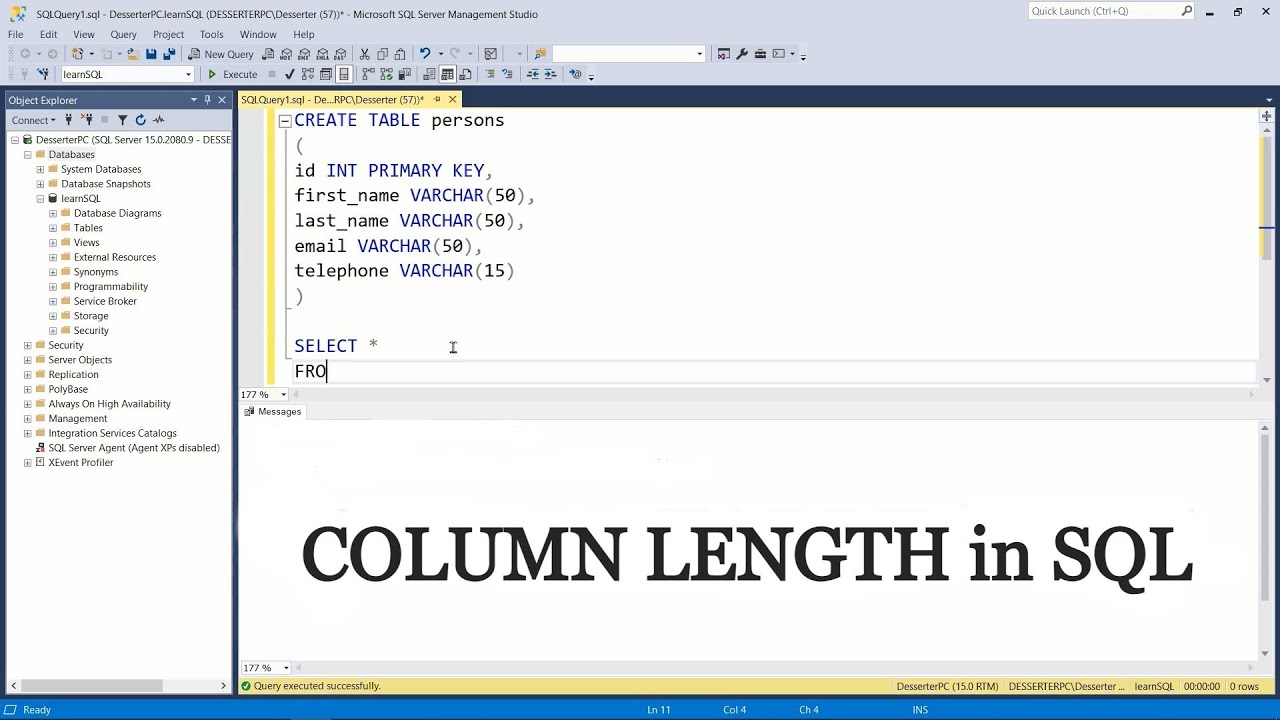Click the Open File folder icon
Image resolution: width=1280 pixels, height=720 pixels.
pyautogui.click(x=131, y=54)
